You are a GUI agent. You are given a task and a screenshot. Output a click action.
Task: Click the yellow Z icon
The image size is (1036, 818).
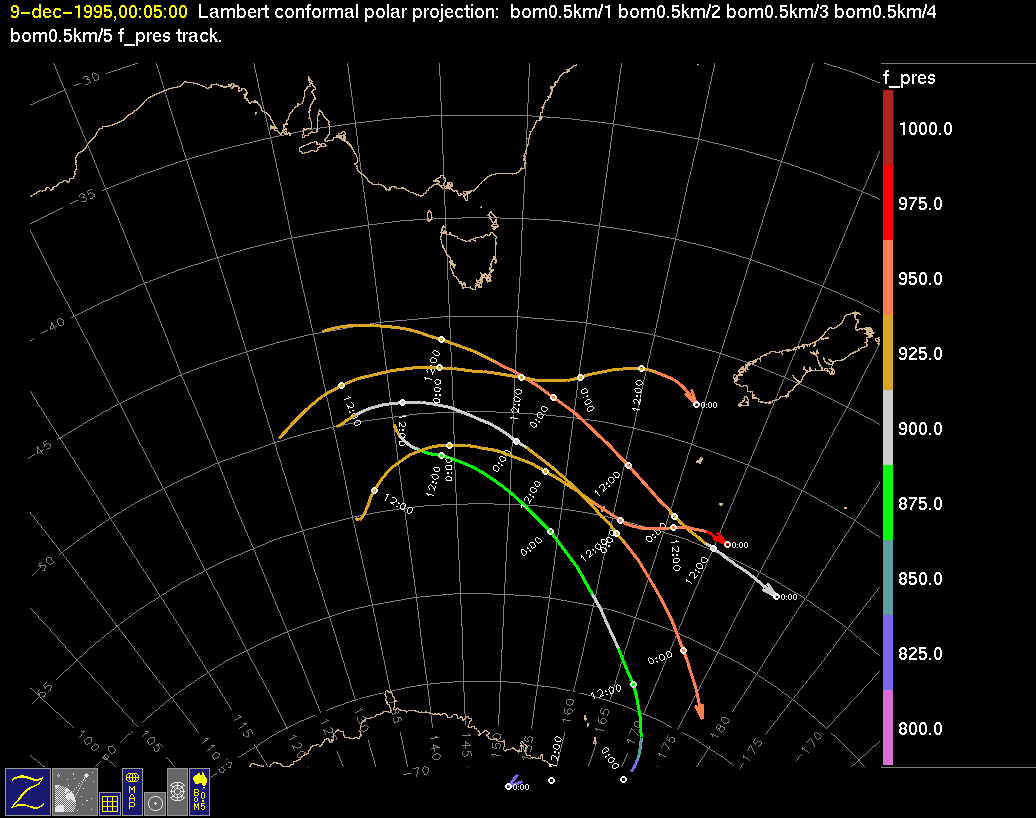(28, 790)
